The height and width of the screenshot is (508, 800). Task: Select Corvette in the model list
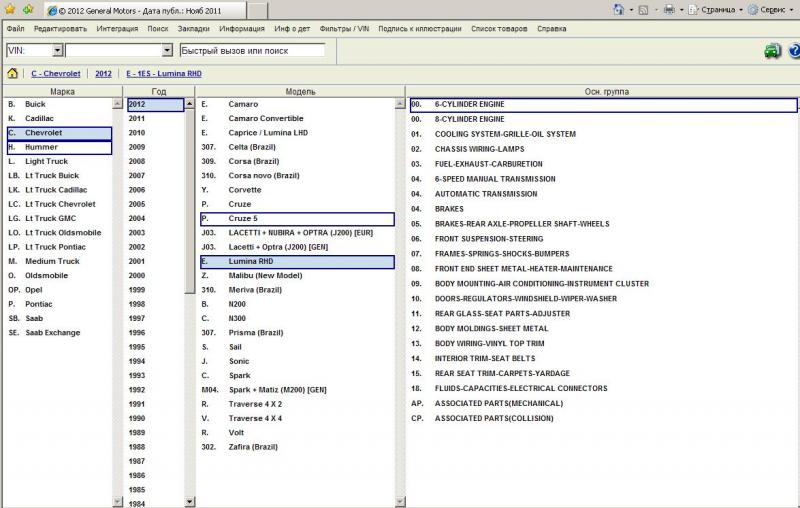tap(243, 189)
